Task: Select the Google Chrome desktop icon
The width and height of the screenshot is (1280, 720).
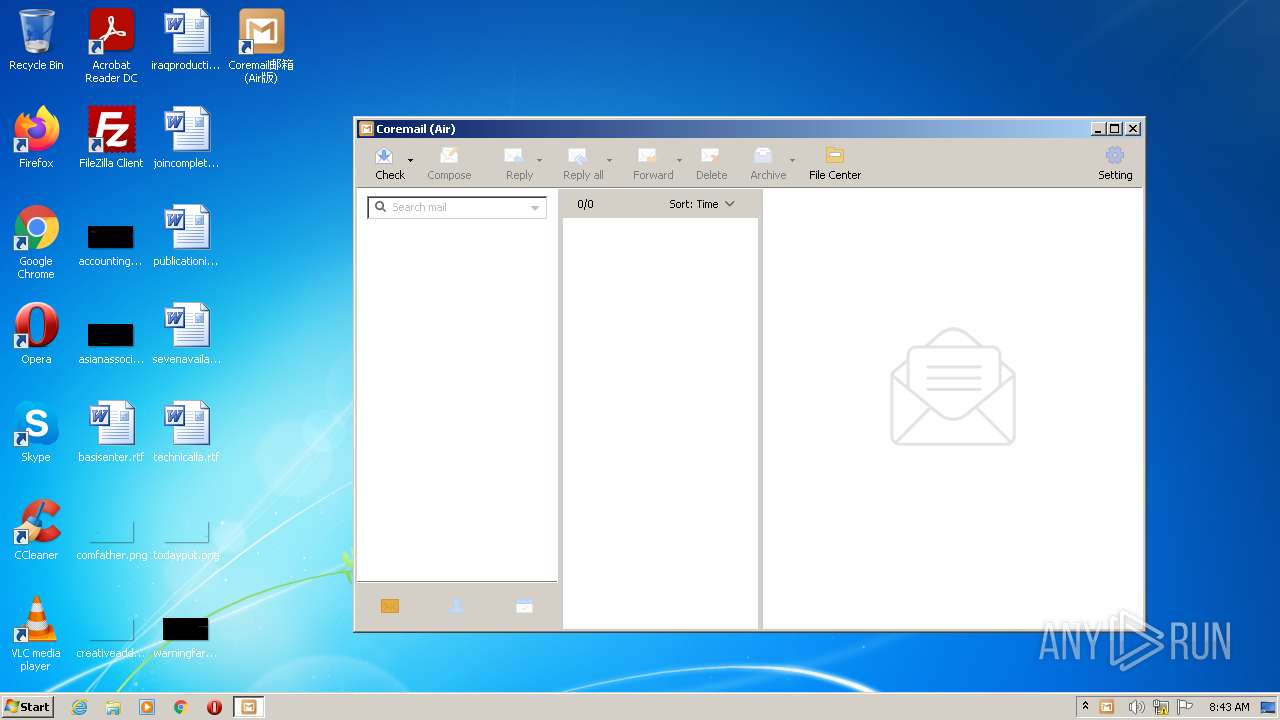Action: (36, 242)
